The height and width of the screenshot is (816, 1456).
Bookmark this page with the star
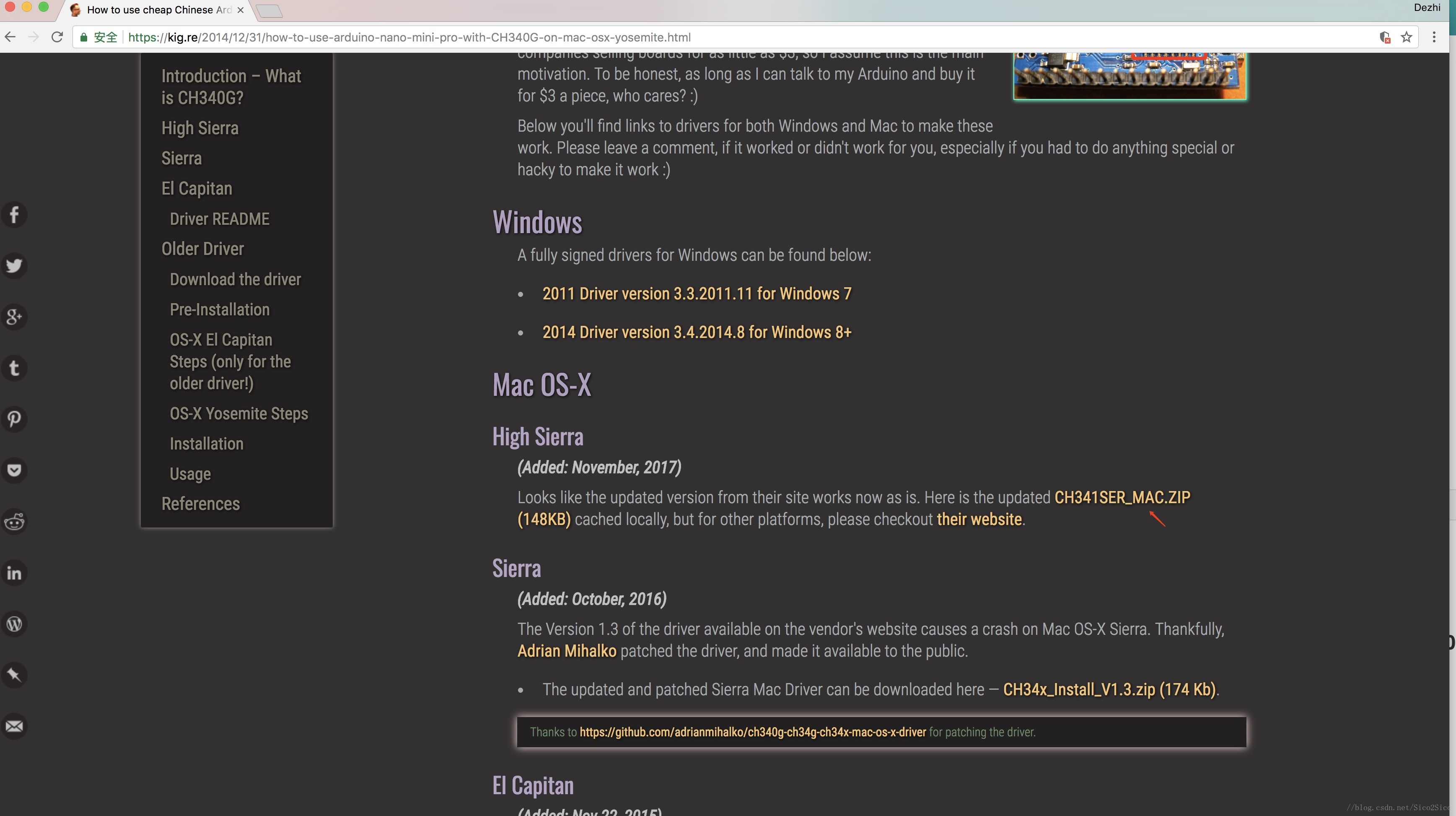(1407, 37)
